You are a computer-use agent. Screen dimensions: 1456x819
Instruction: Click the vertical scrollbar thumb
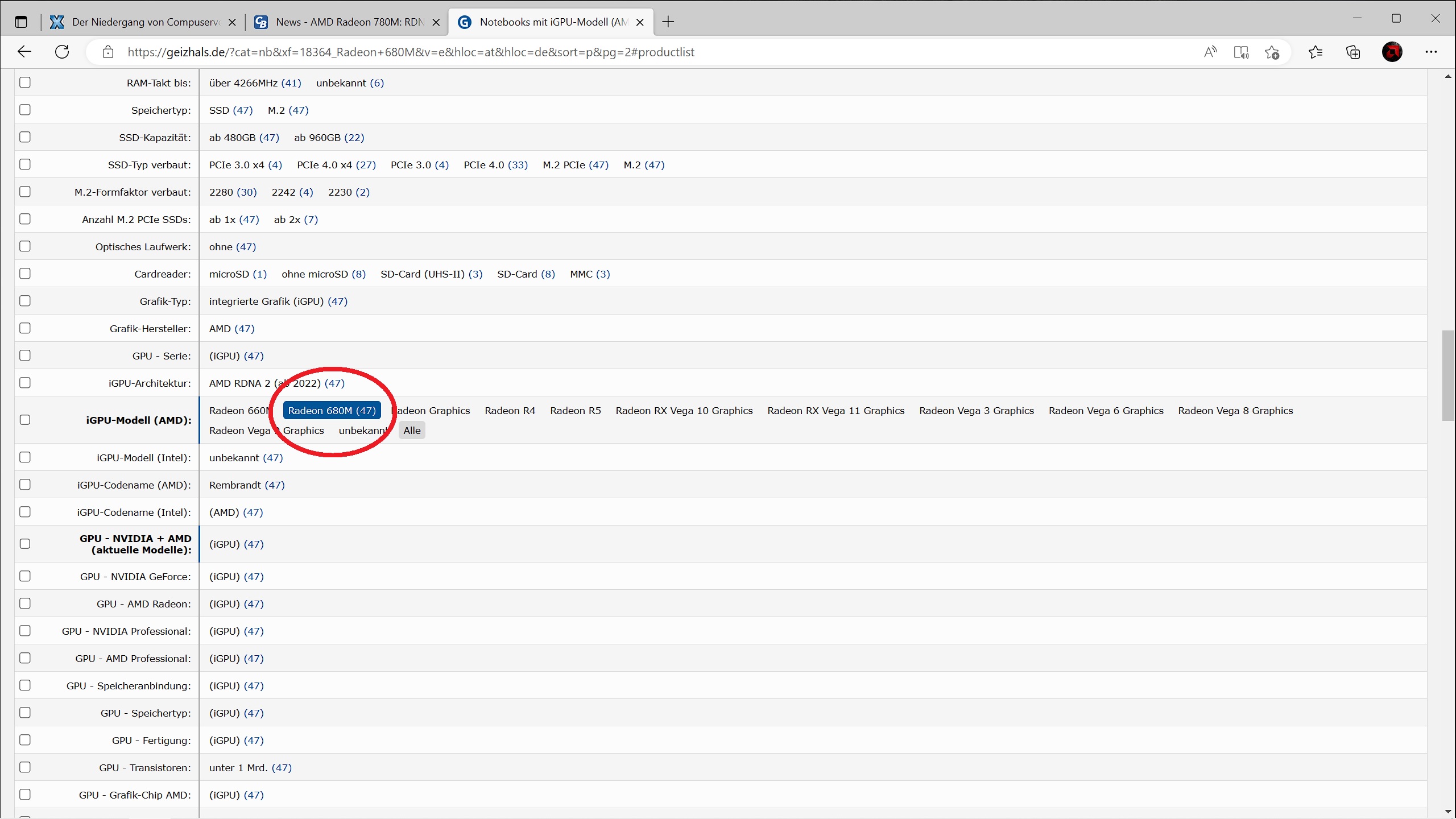pos(1448,375)
